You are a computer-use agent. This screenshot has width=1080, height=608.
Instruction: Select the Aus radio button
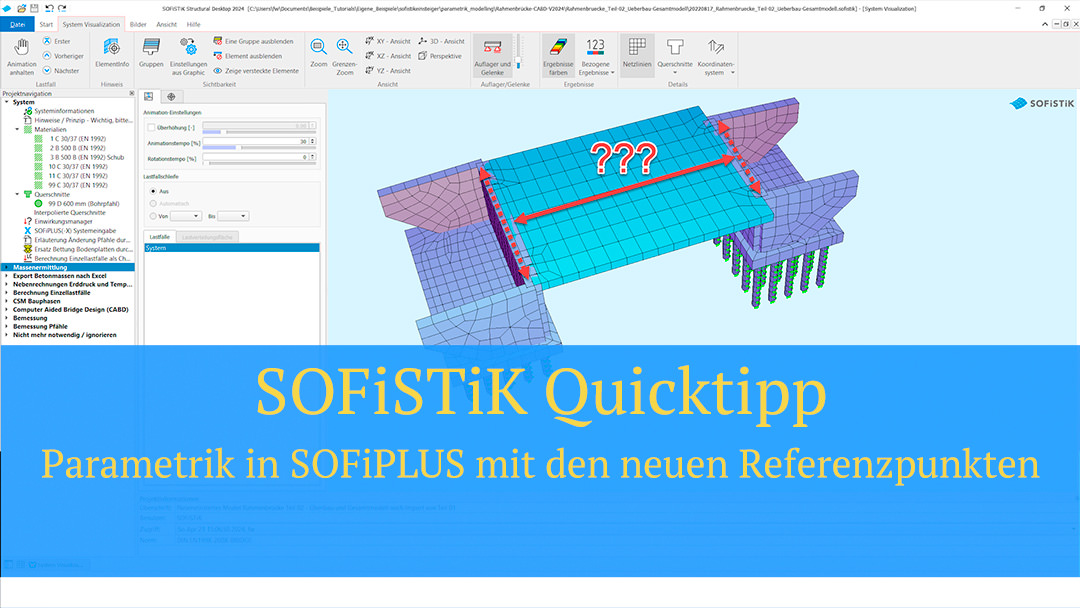[151, 190]
